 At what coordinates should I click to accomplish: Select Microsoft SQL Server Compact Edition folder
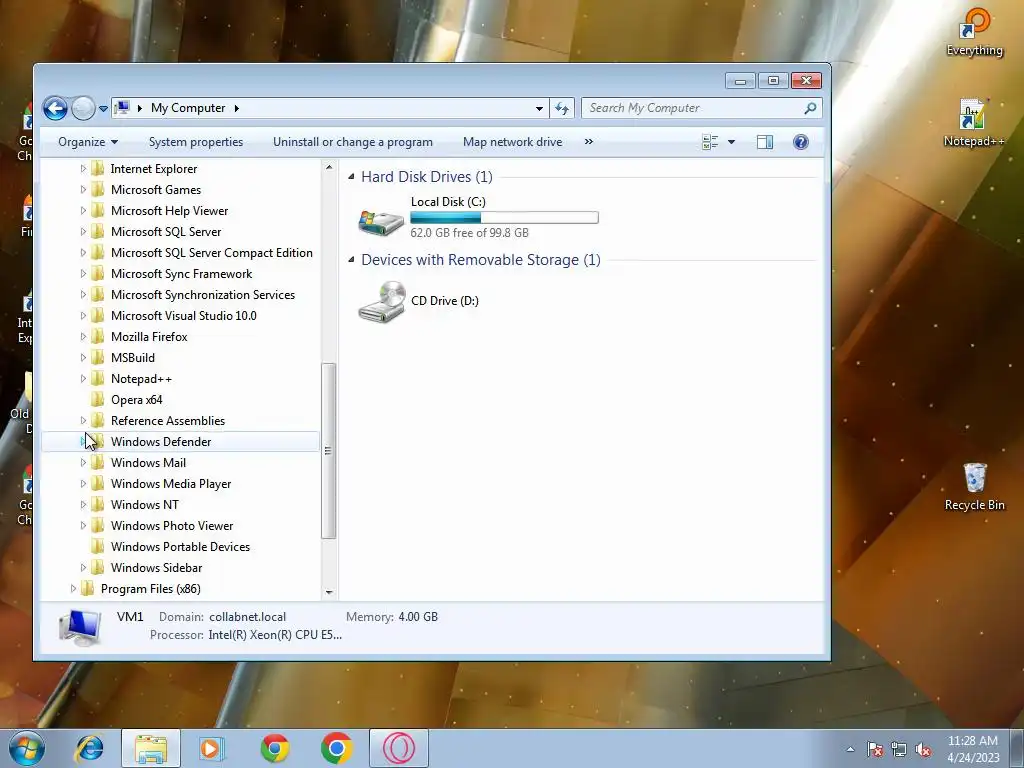pos(212,253)
